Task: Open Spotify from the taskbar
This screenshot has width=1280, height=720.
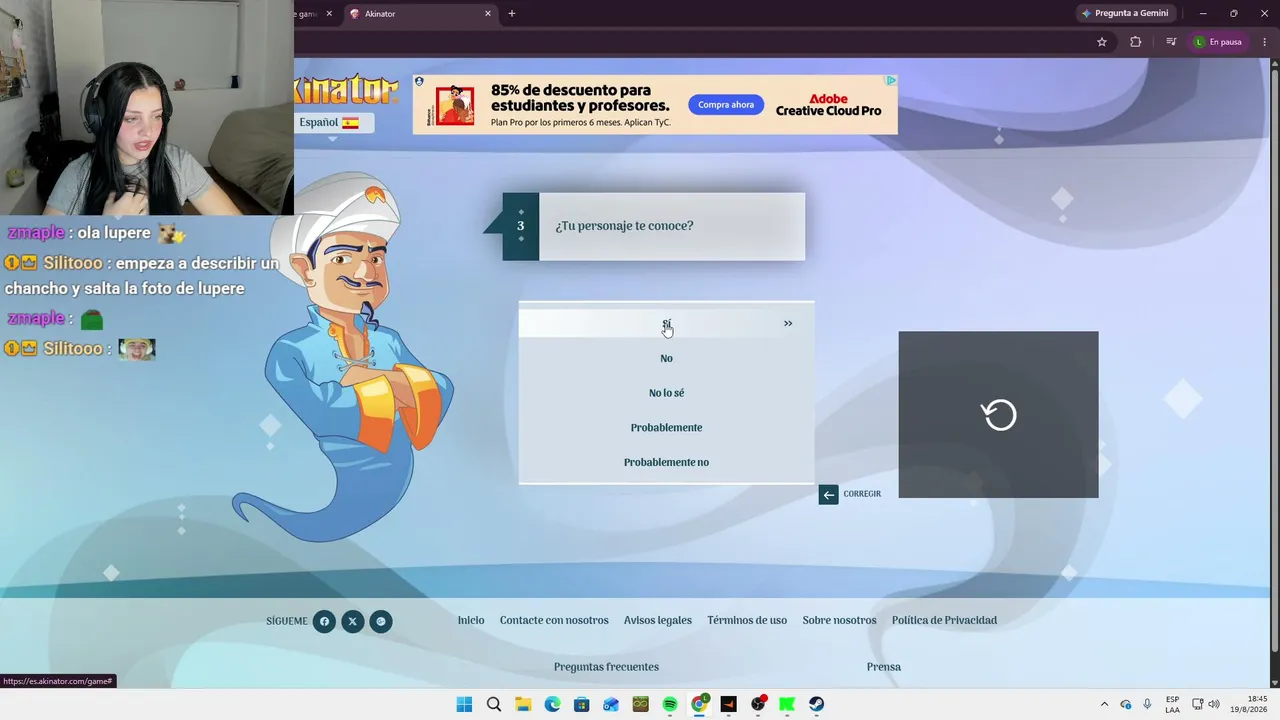Action: point(670,704)
